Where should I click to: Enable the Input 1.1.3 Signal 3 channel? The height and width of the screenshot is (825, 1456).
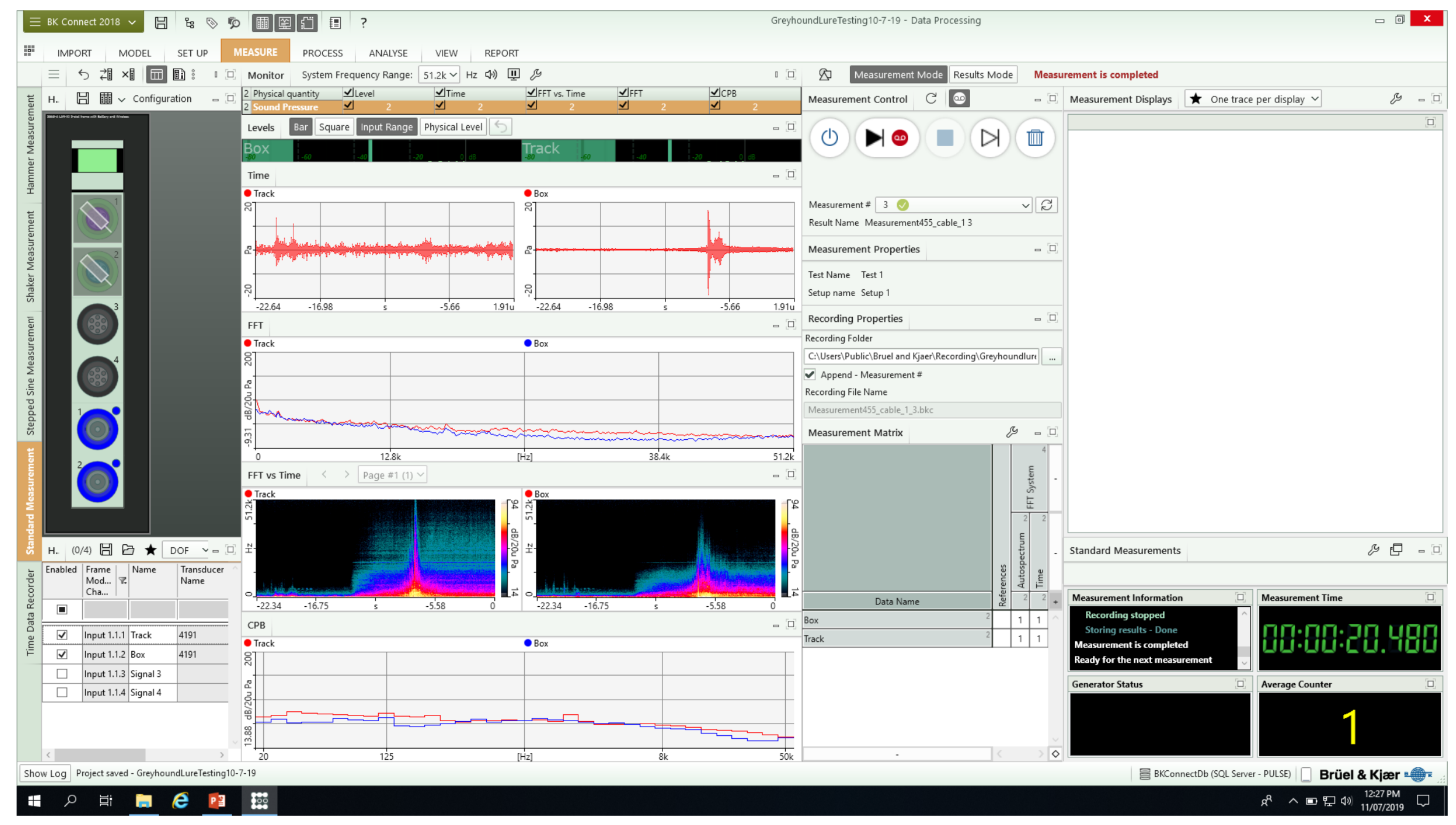[x=62, y=674]
